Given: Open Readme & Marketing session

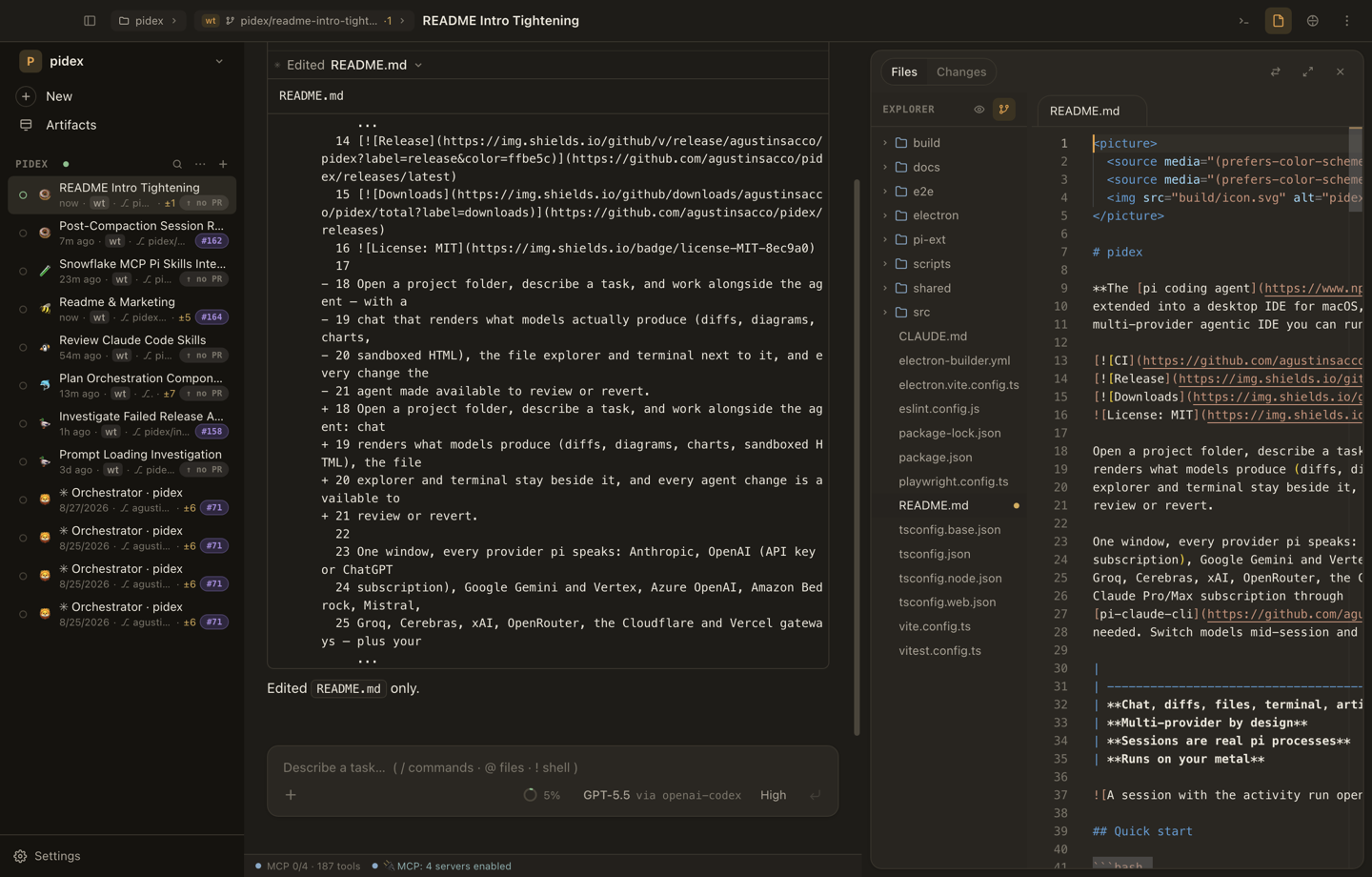Looking at the screenshot, I should tap(122, 309).
